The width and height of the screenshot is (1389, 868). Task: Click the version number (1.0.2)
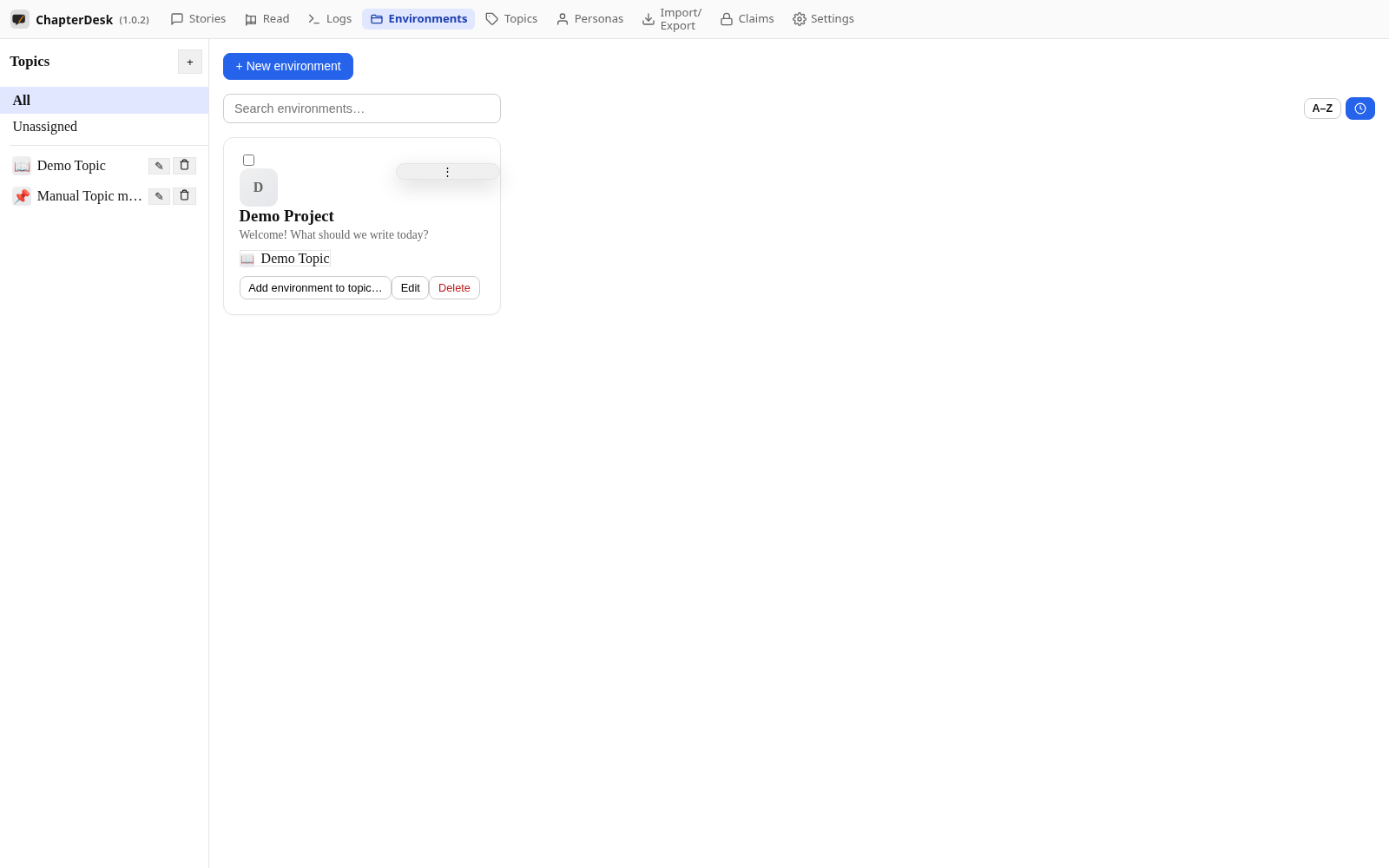point(134,20)
